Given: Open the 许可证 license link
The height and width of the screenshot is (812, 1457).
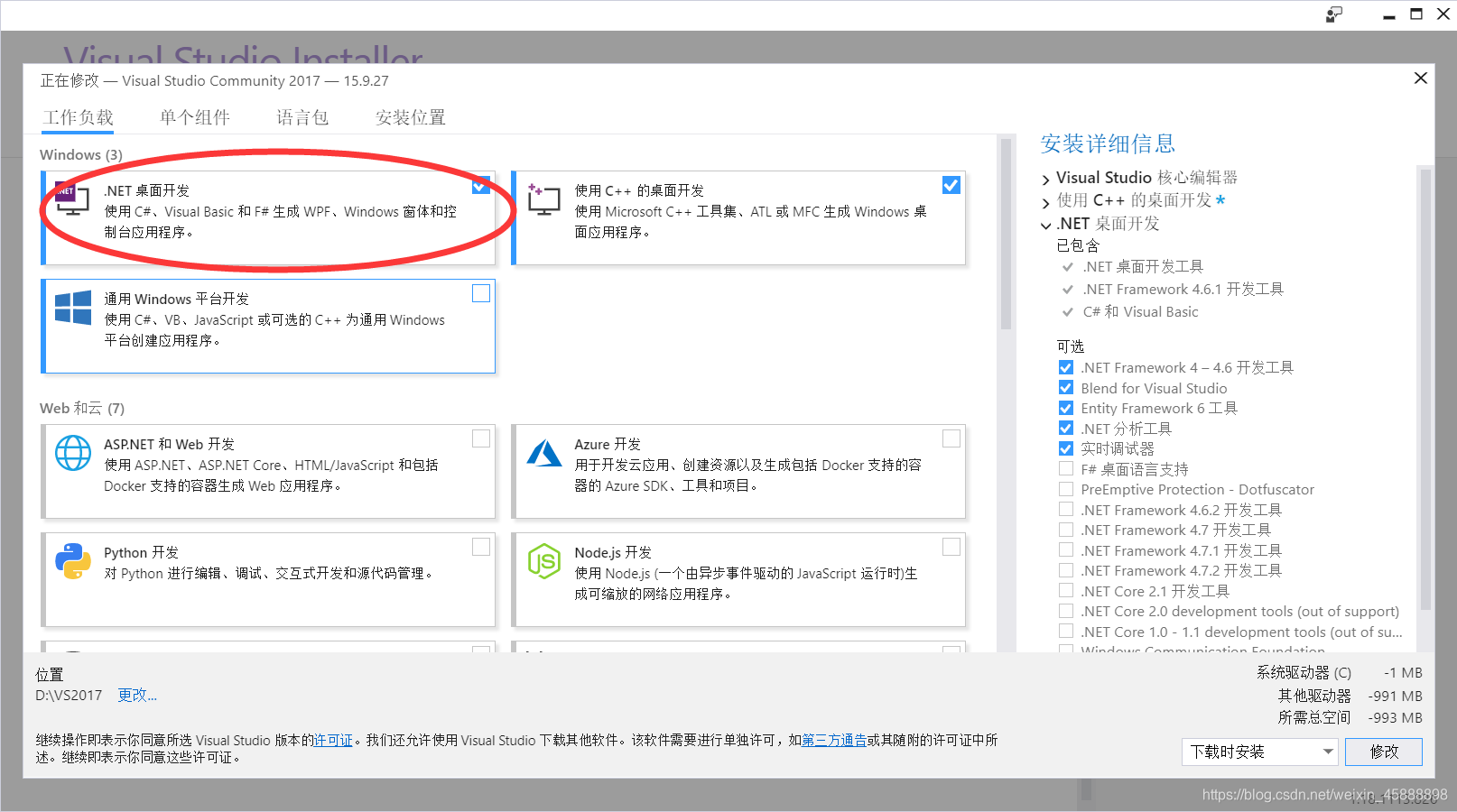Looking at the screenshot, I should tap(333, 740).
